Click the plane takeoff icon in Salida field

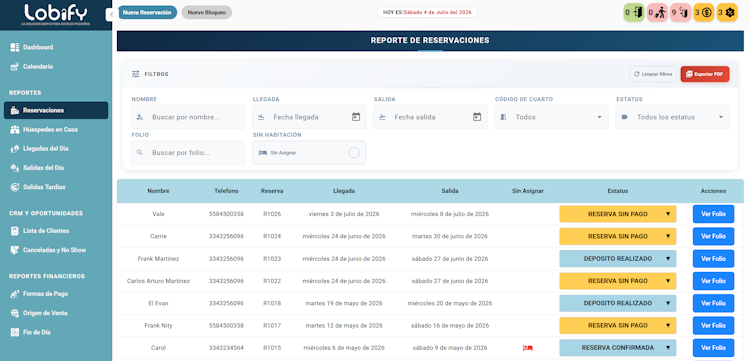pos(382,117)
